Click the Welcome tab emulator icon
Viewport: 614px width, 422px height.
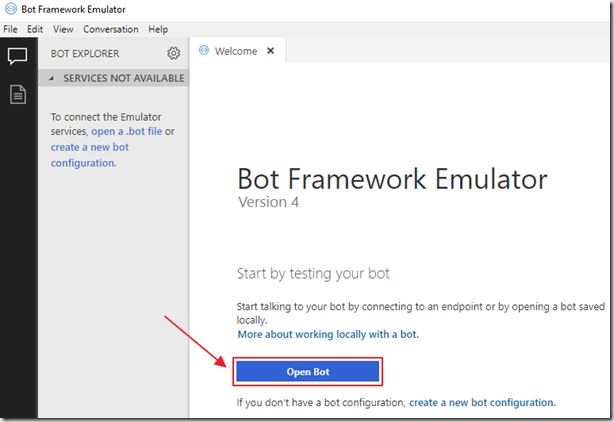pos(204,50)
